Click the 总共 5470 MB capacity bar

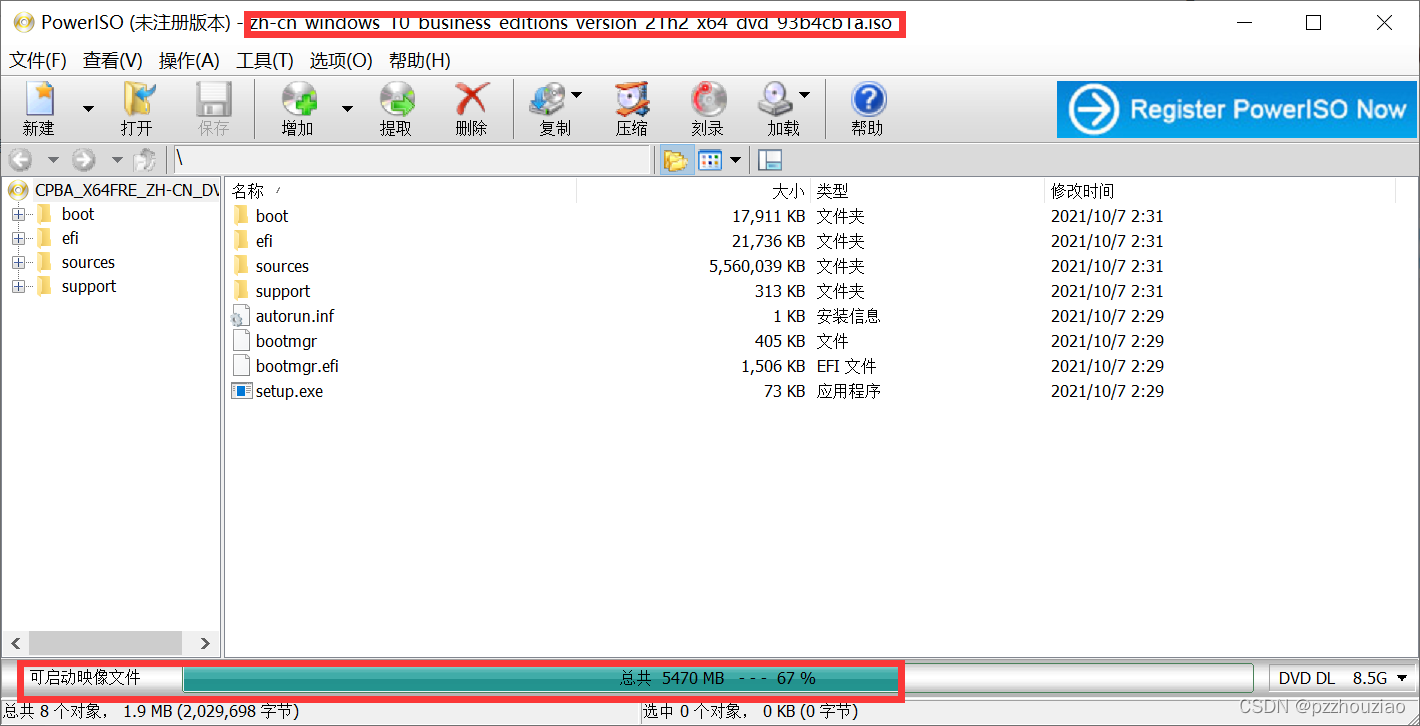[x=718, y=678]
